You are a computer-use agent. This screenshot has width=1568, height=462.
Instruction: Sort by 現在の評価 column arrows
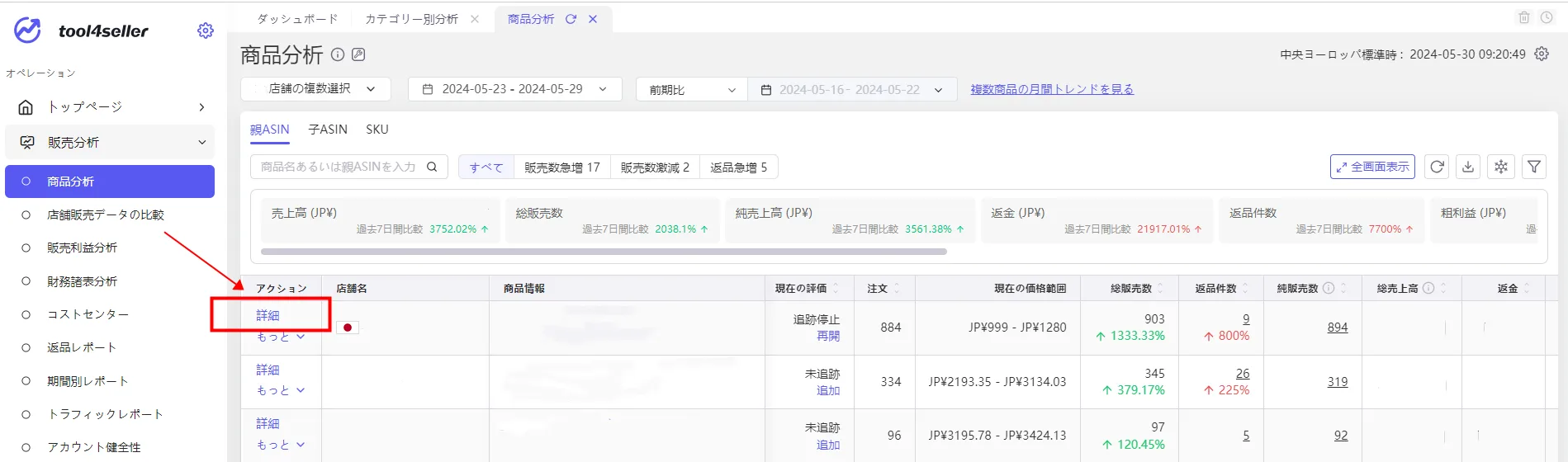(x=836, y=288)
